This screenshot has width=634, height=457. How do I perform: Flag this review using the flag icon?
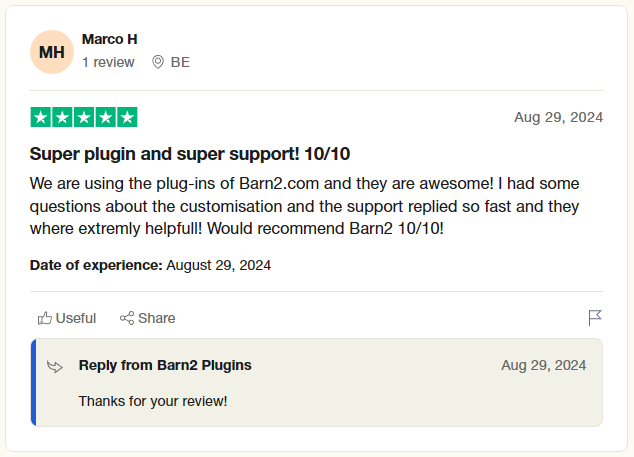594,318
